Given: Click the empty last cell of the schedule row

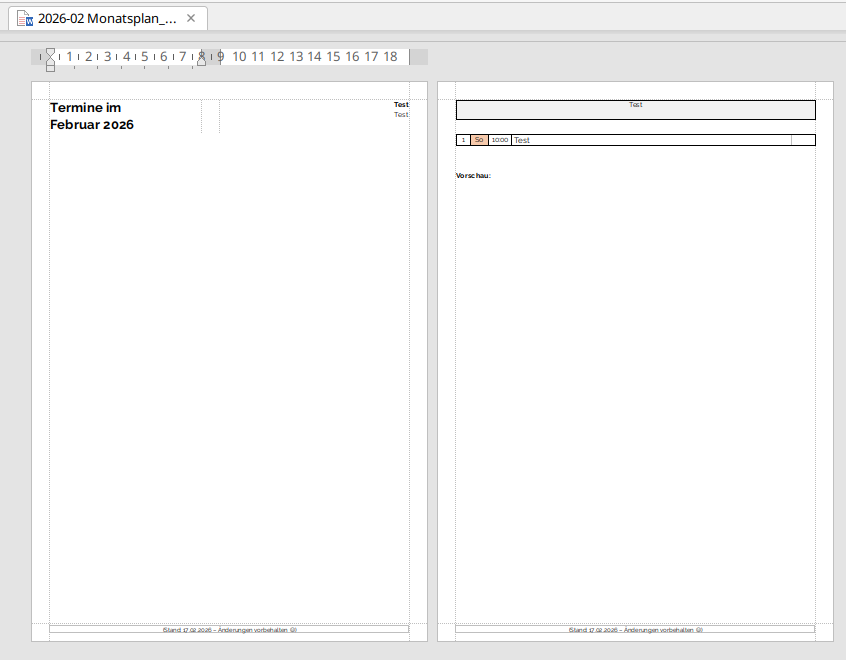Looking at the screenshot, I should pyautogui.click(x=803, y=140).
